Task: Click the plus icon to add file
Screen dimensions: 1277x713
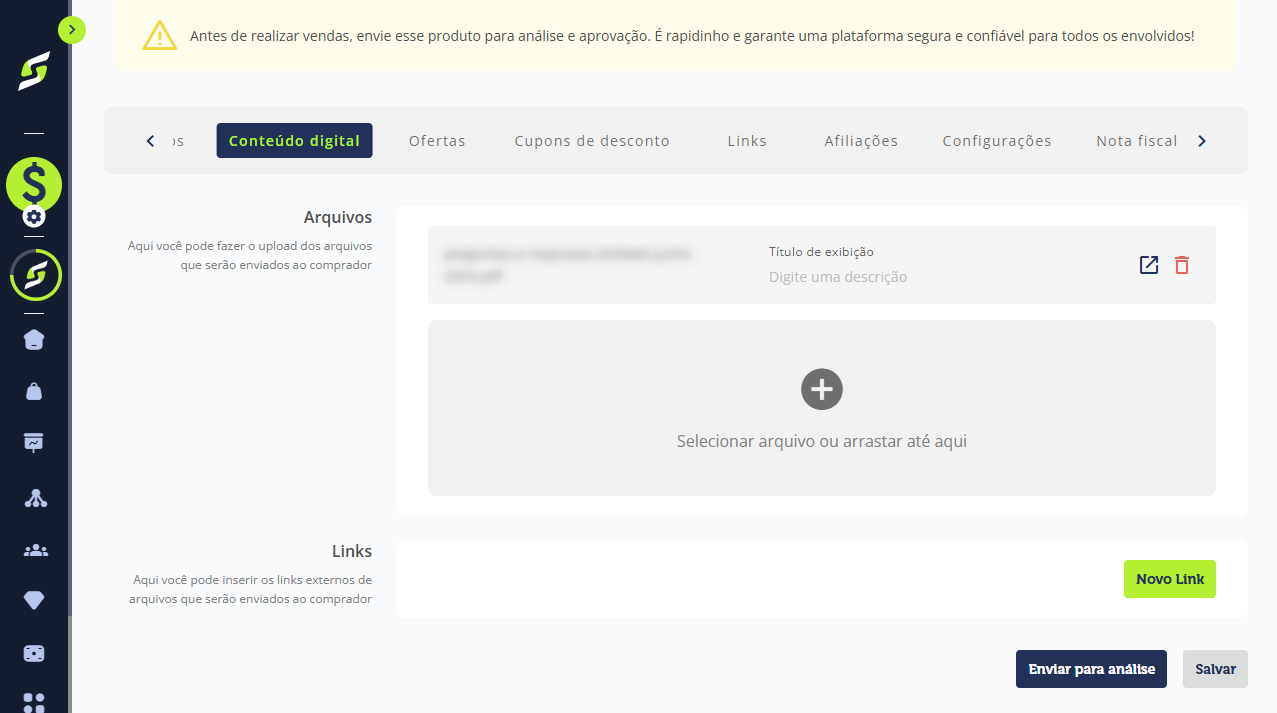Action: 822,389
